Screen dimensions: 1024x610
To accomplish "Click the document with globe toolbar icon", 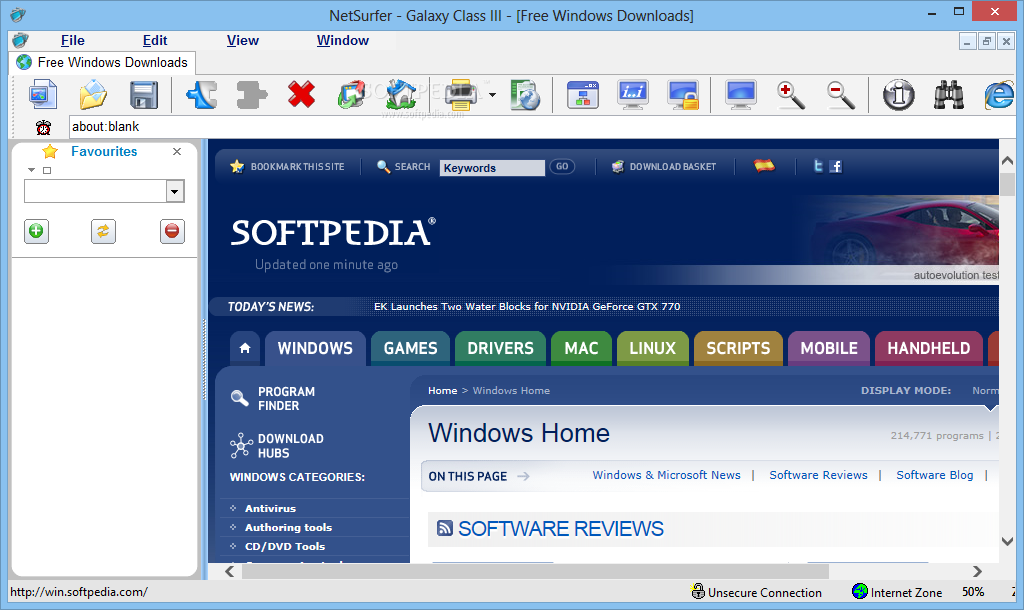I will [525, 95].
